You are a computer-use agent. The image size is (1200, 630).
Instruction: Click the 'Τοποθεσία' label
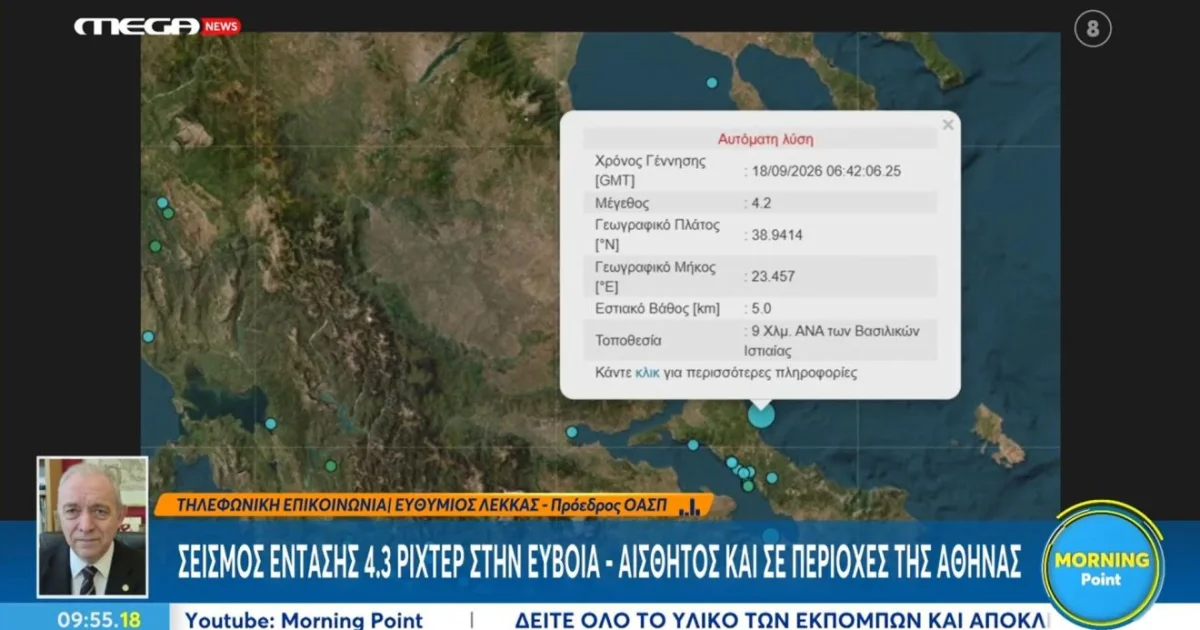[628, 341]
